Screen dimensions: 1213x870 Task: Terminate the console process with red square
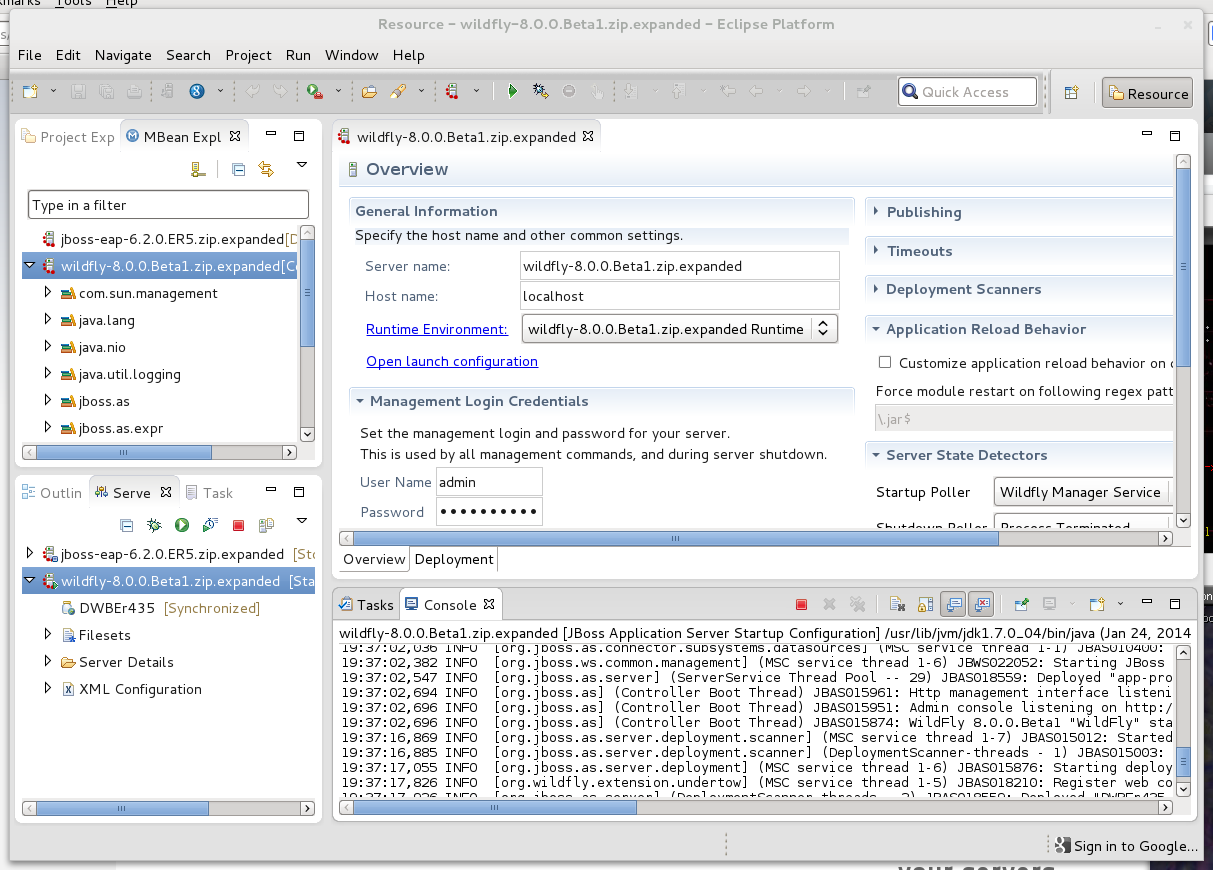click(801, 604)
